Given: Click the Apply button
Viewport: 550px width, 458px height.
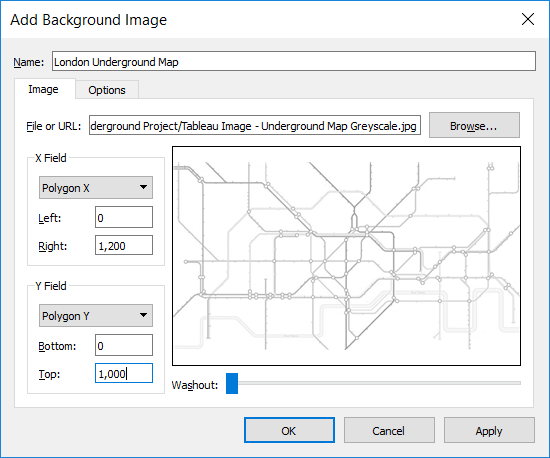Looking at the screenshot, I should click(489, 430).
